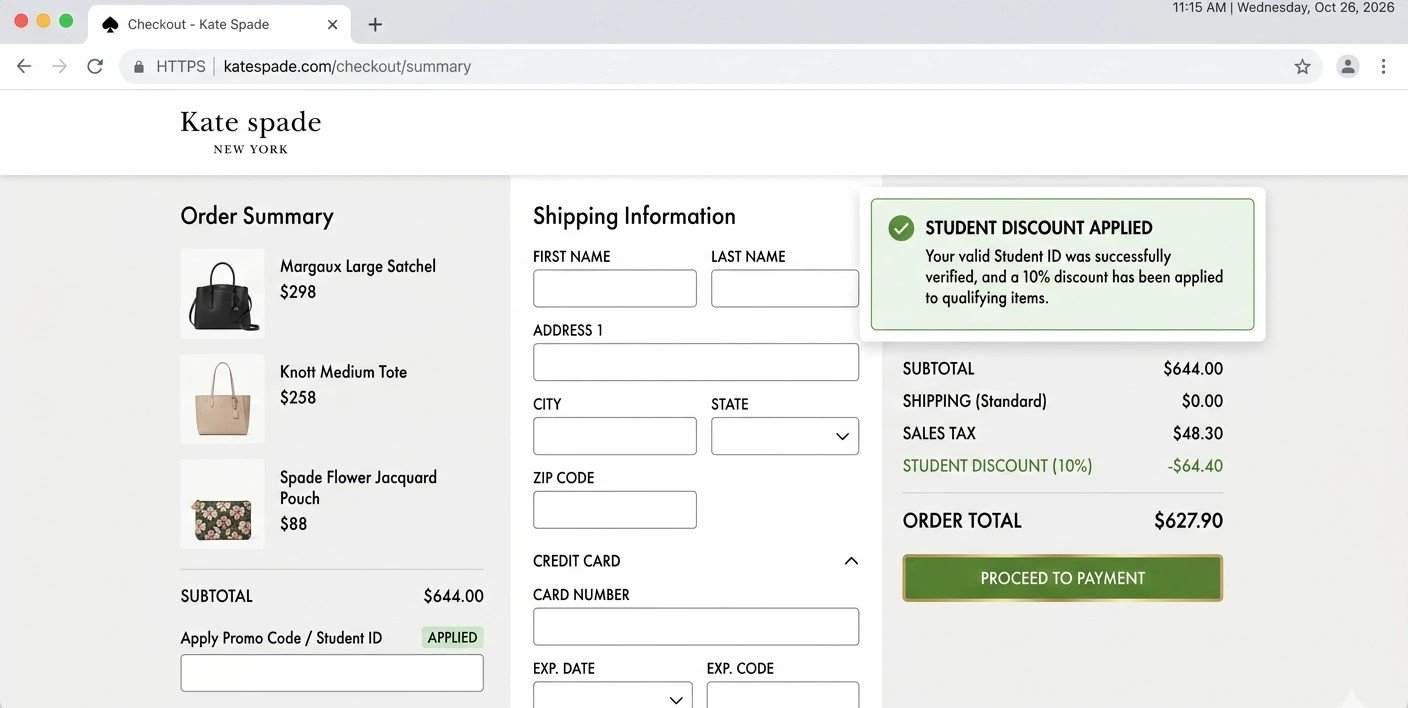Click the Spade Flower Jacquard Pouch image
The height and width of the screenshot is (708, 1408).
[223, 504]
